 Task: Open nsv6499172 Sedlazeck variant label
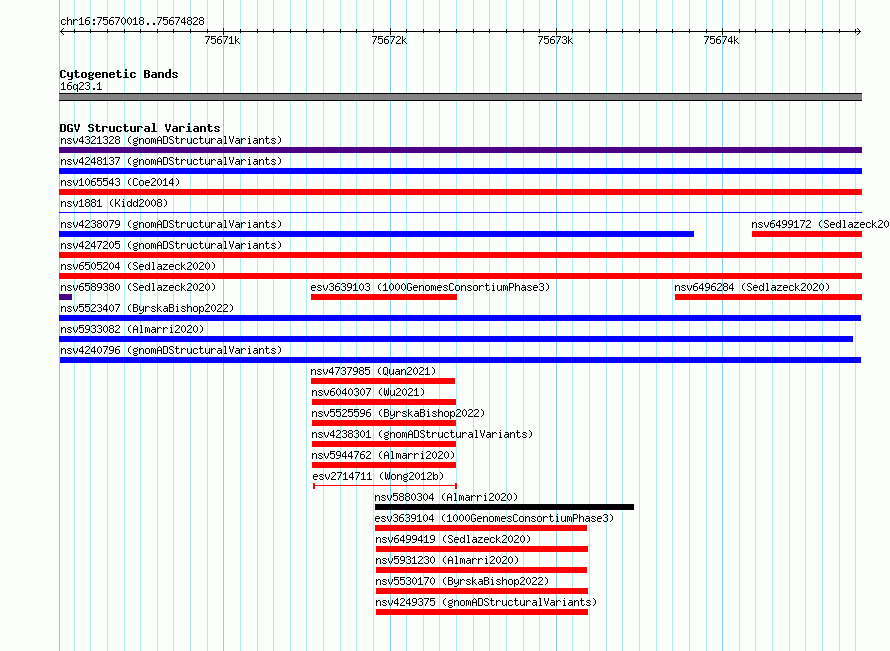point(820,224)
